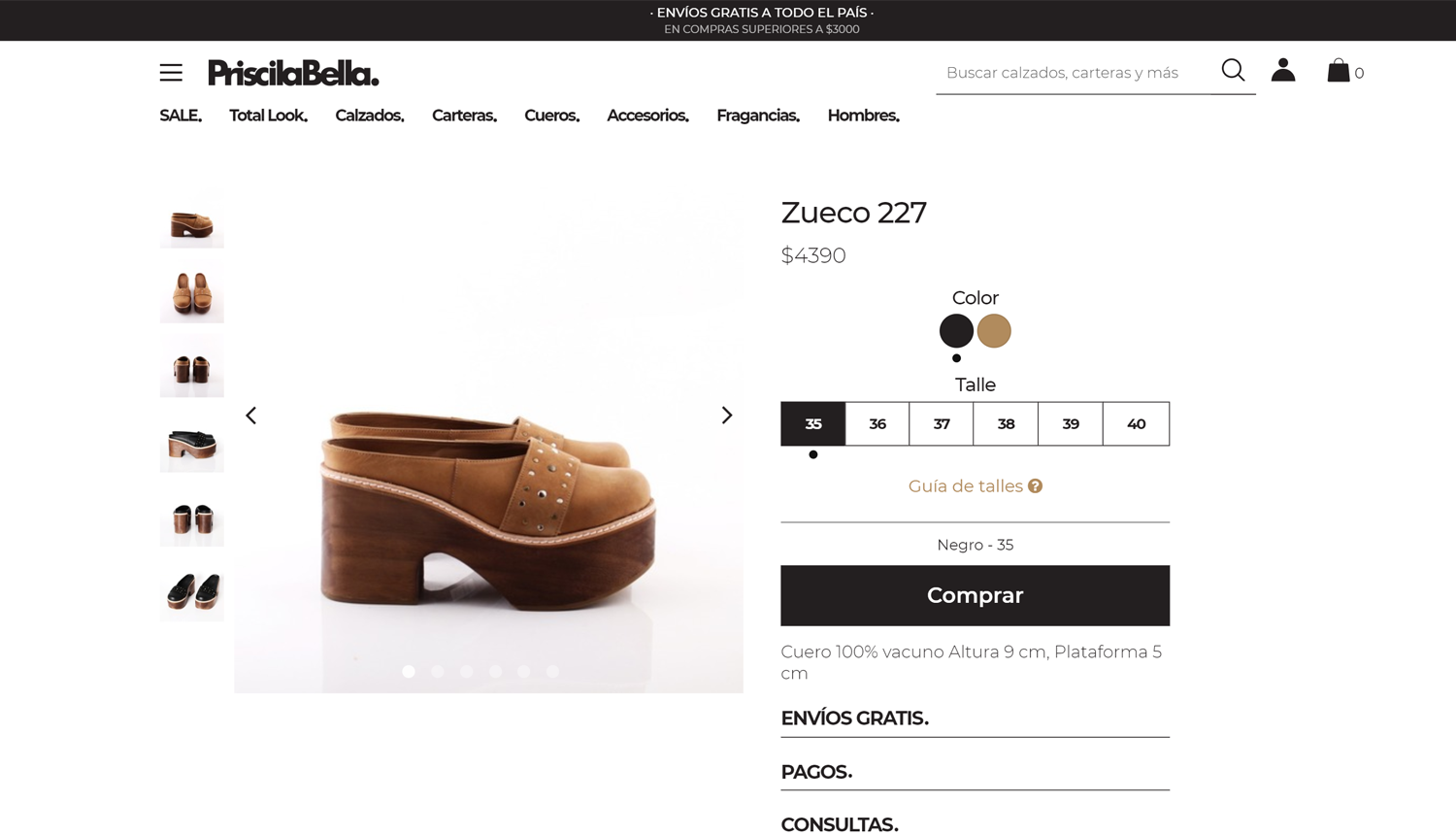Choose the tan color swatch
1456x835 pixels.
point(994,331)
